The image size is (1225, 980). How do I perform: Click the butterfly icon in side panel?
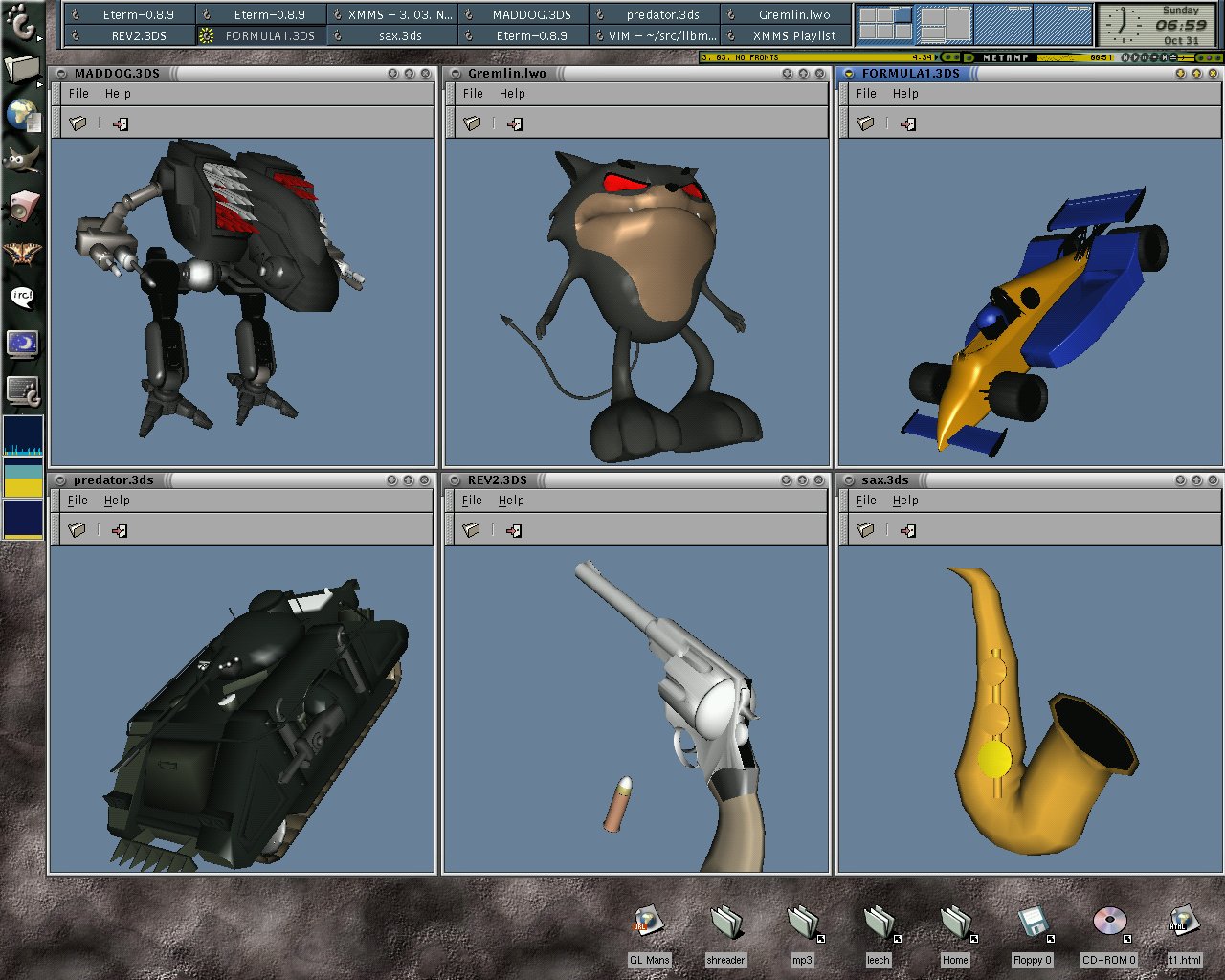tap(22, 253)
